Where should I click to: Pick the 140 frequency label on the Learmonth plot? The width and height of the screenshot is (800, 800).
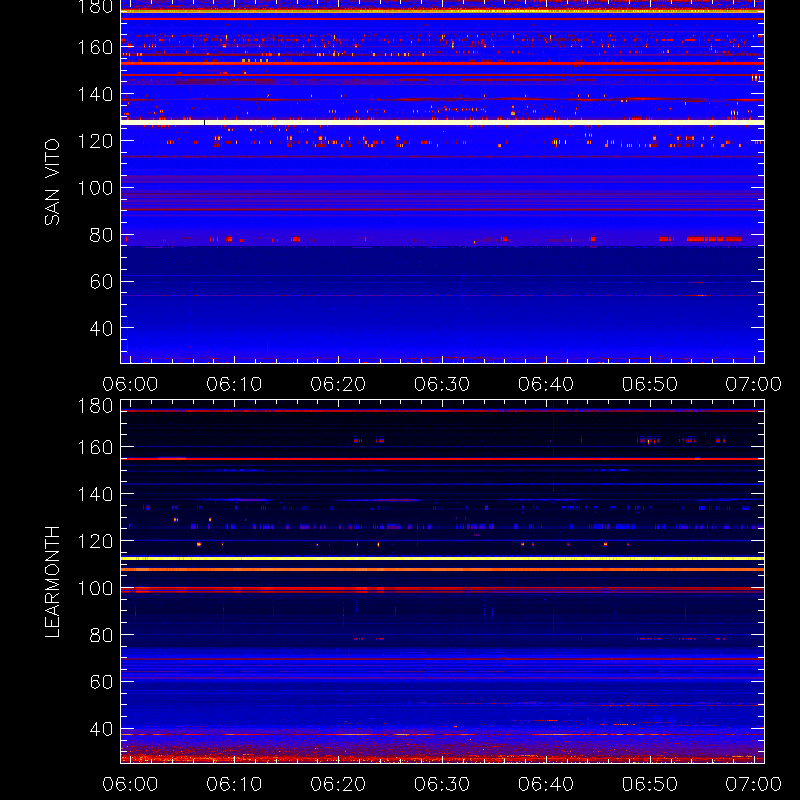click(95, 494)
